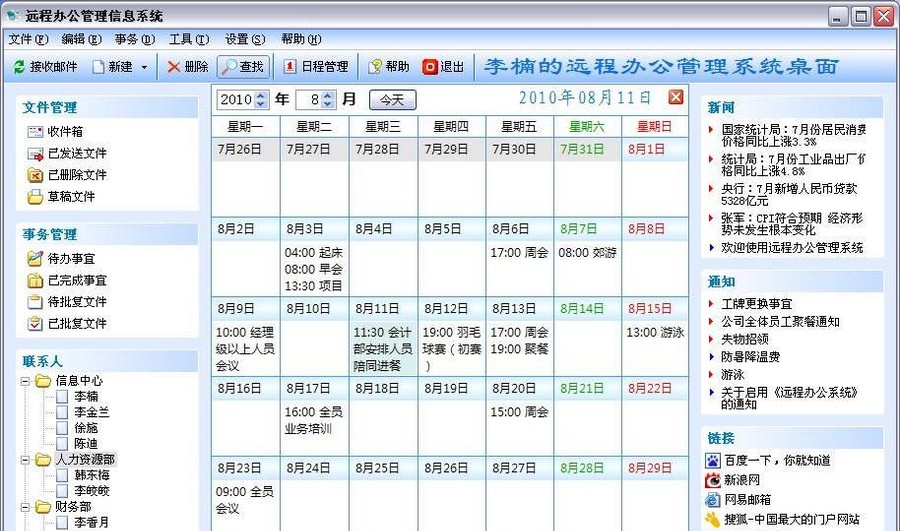The height and width of the screenshot is (531, 900).
Task: Open the 失物招领 notice
Action: 744,339
